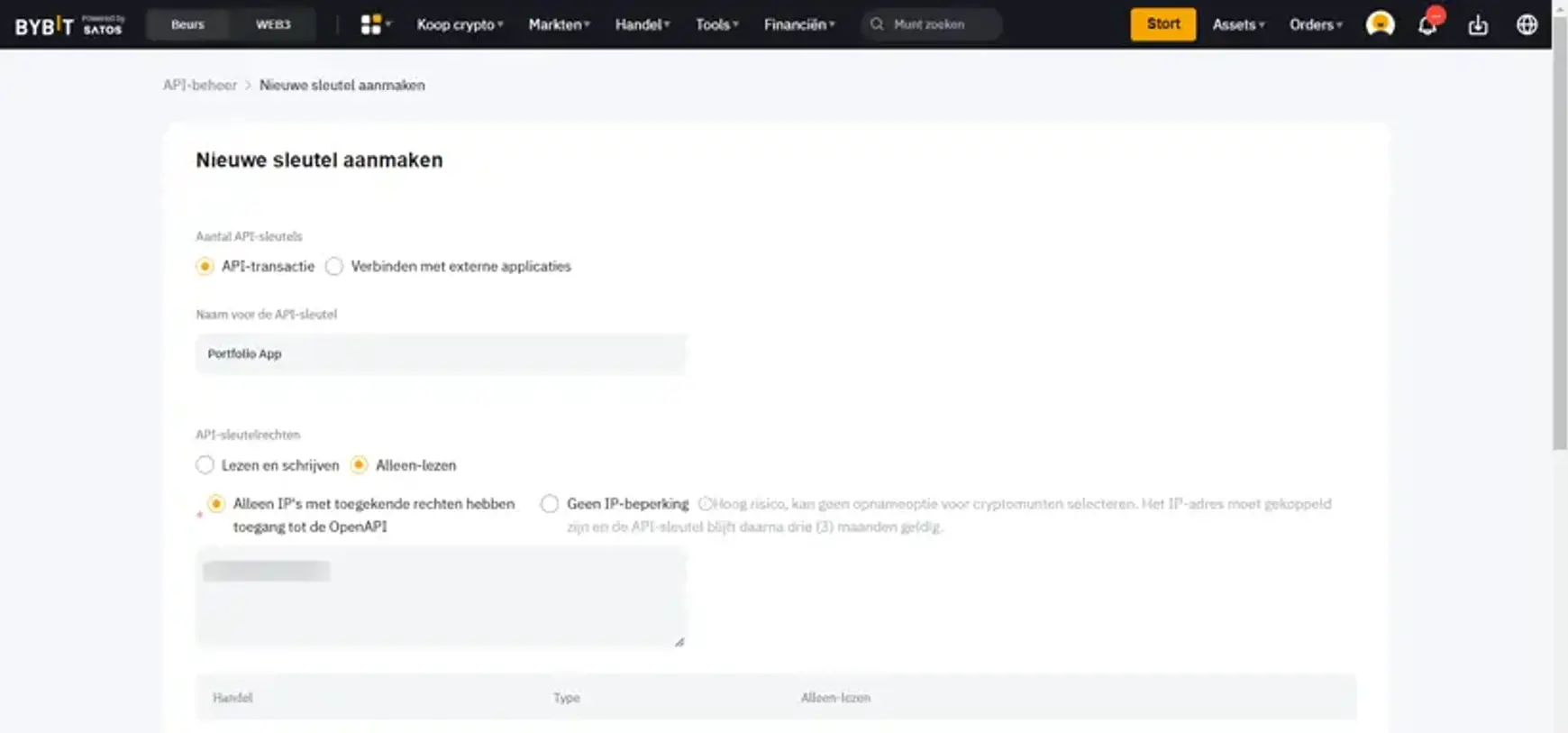Go back to API-beheer breadcrumb link
This screenshot has width=1568, height=733.
(200, 85)
